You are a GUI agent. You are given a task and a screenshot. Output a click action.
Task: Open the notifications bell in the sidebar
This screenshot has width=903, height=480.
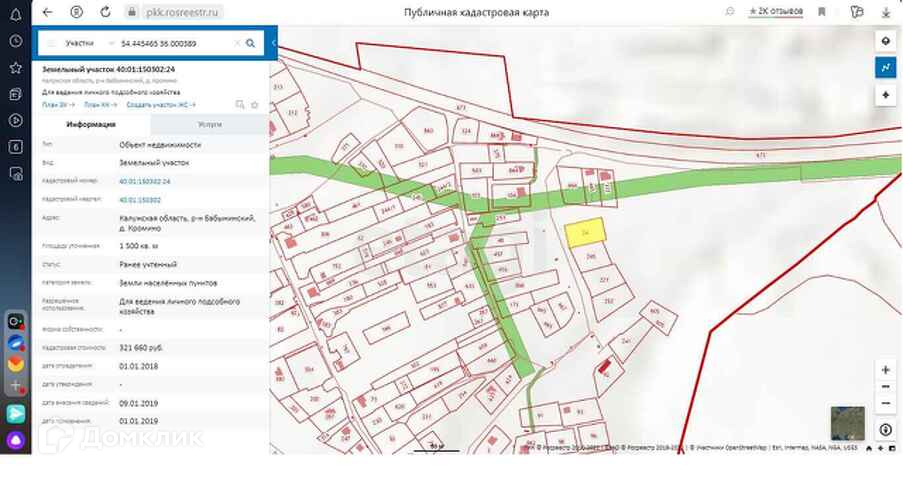[16, 15]
